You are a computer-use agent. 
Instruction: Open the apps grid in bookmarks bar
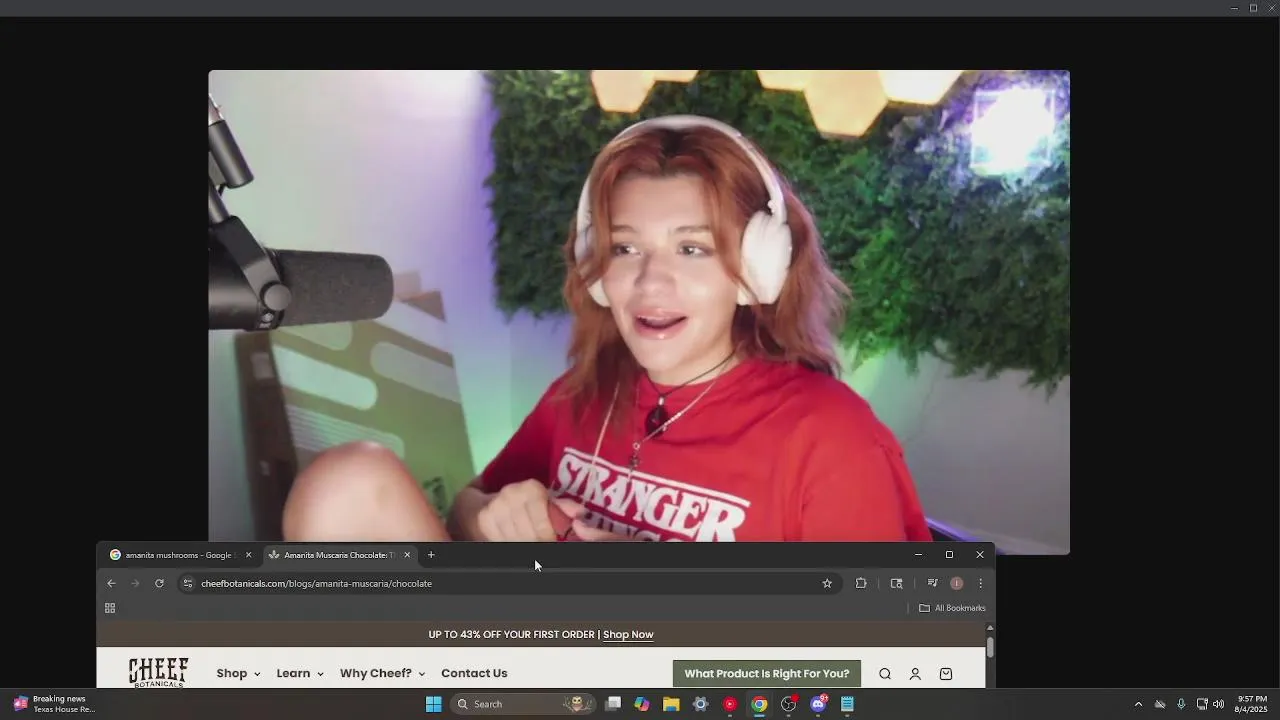click(x=110, y=608)
